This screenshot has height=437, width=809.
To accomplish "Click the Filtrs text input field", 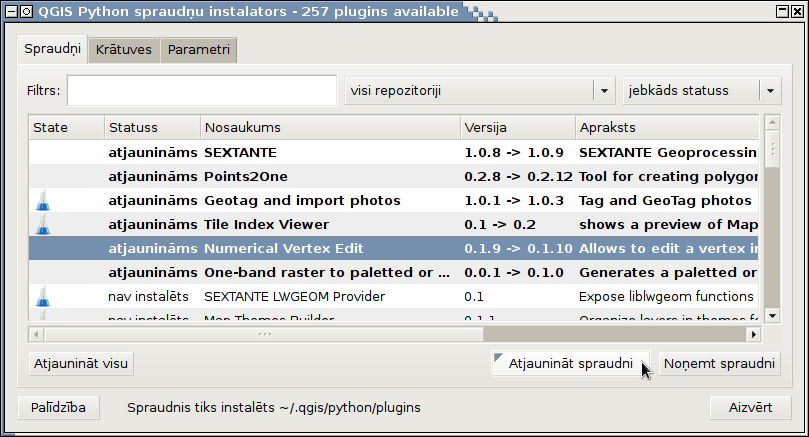I will pyautogui.click(x=202, y=91).
